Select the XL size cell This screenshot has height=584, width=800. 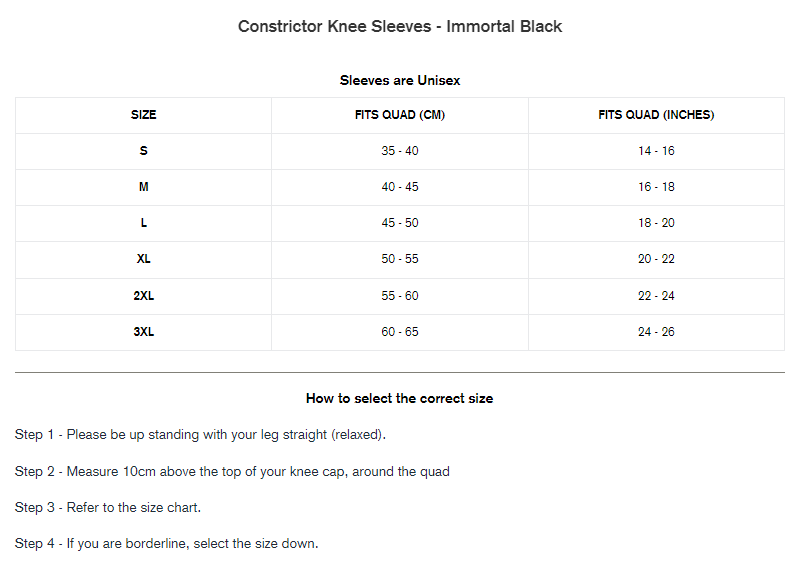pos(143,259)
